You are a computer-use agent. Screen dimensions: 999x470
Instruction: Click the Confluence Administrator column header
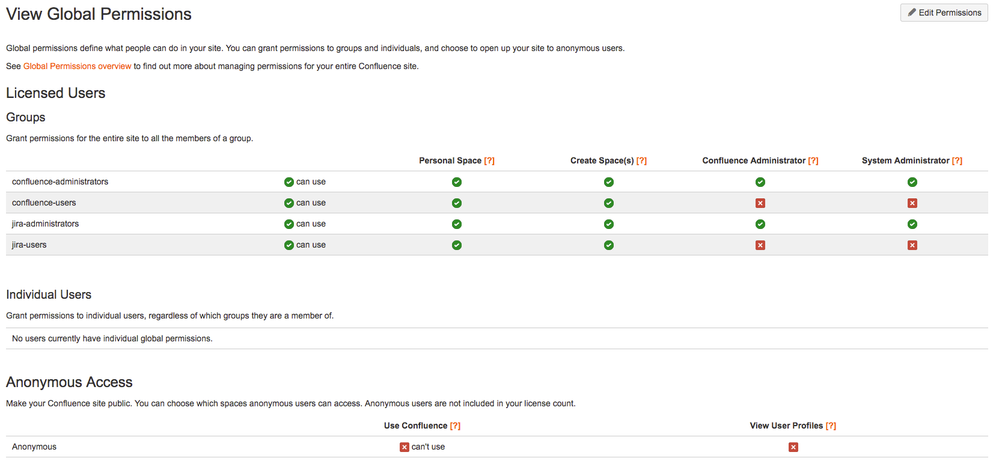point(754,161)
